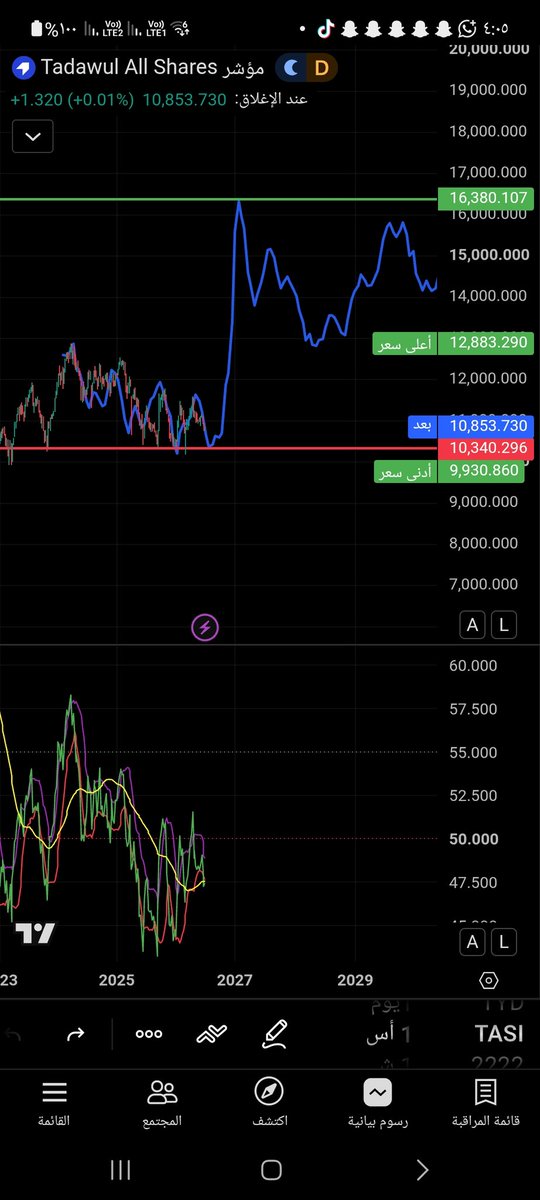Tap the Android back button

(422, 1170)
